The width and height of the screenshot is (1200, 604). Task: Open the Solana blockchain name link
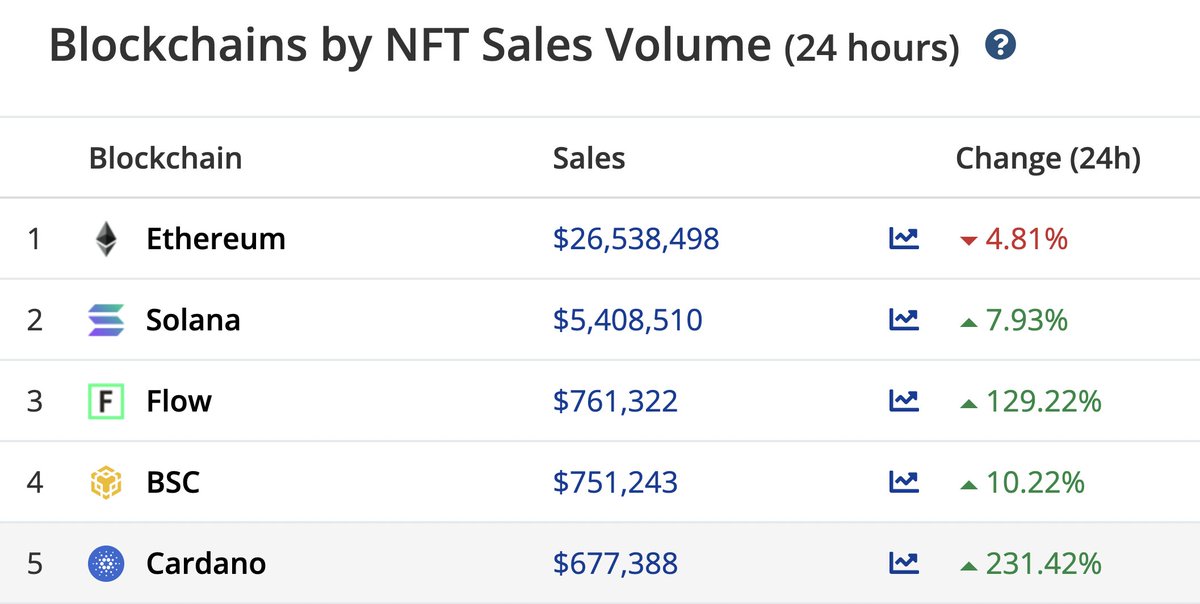click(193, 320)
